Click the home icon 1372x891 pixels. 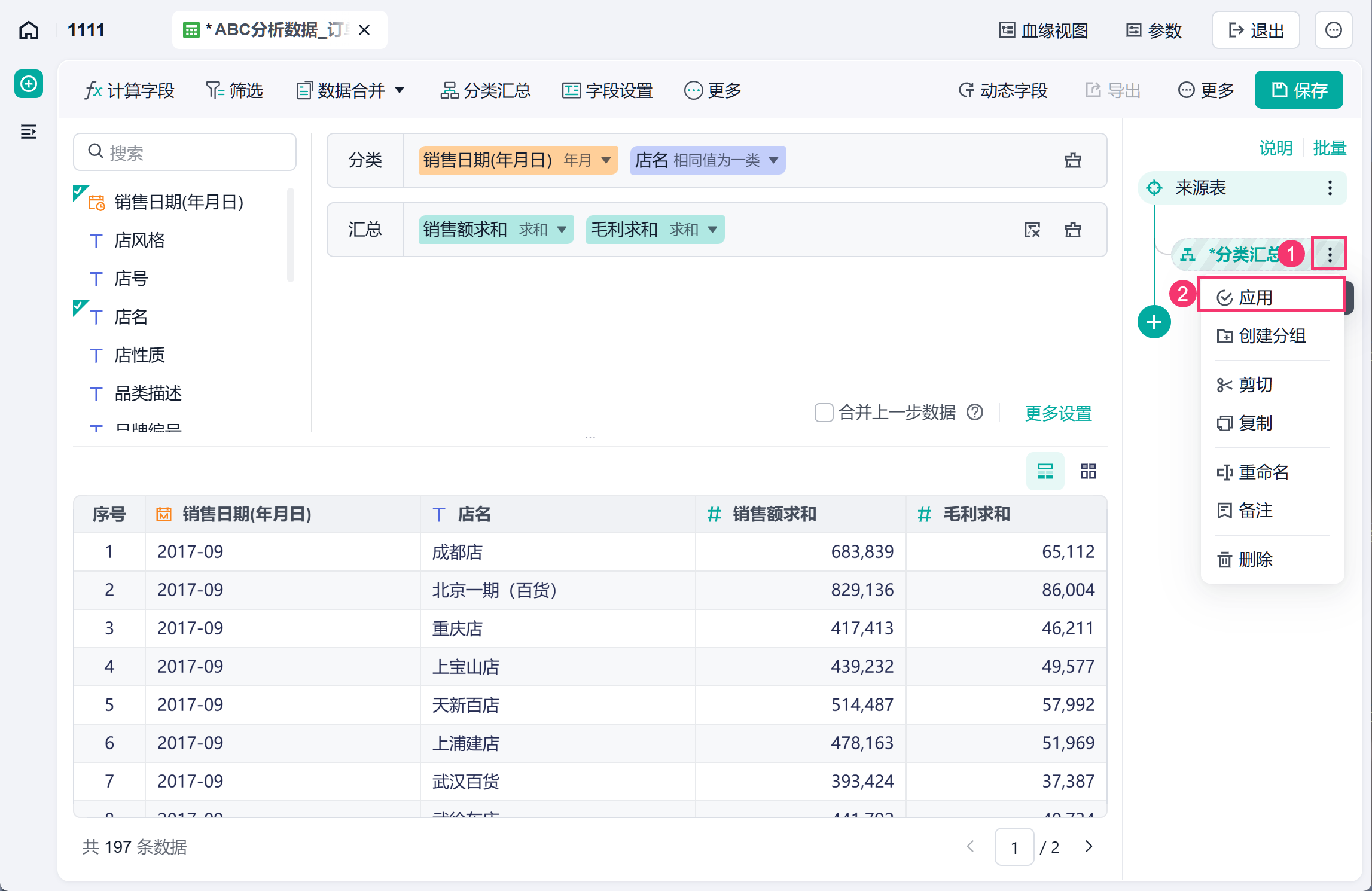pos(29,30)
